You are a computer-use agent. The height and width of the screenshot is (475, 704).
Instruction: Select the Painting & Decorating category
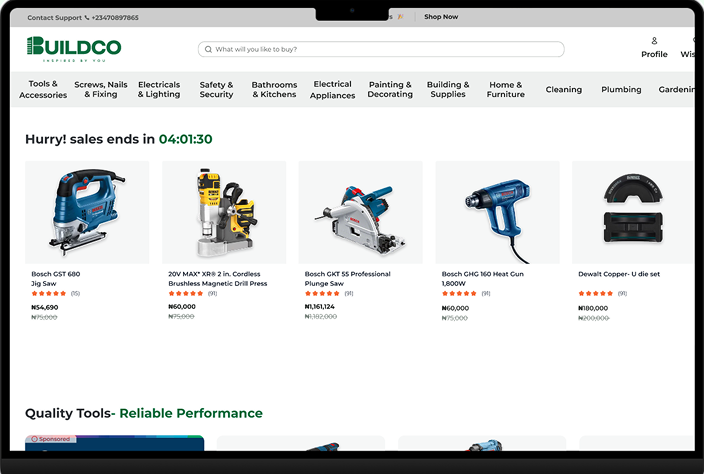click(390, 90)
